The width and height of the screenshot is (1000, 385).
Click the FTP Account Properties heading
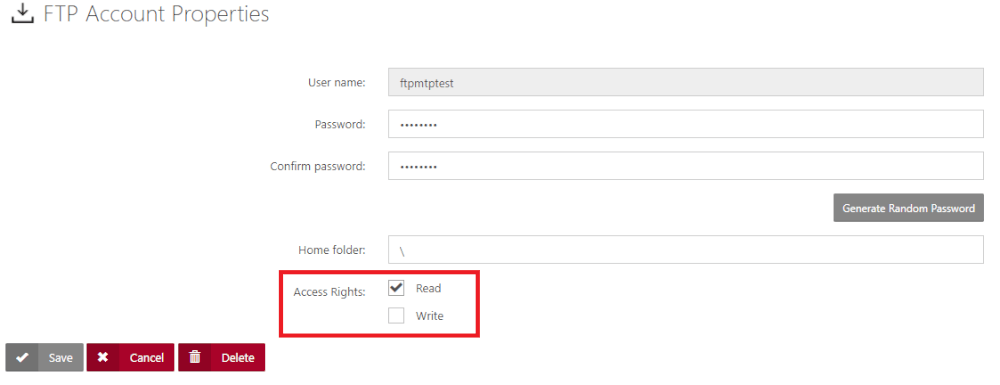pos(156,14)
